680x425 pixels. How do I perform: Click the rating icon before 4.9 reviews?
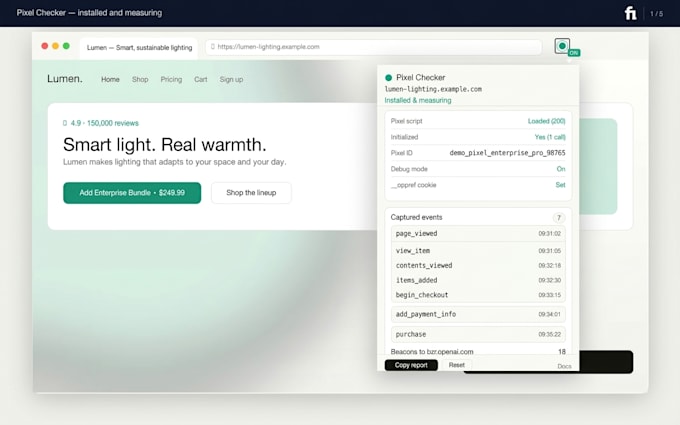click(x=65, y=123)
